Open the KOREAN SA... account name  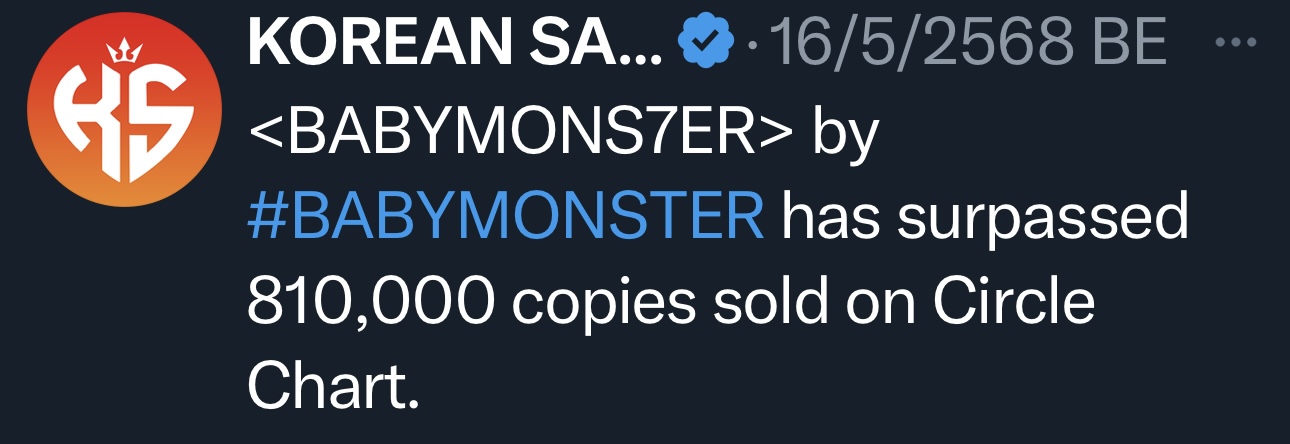(x=454, y=44)
